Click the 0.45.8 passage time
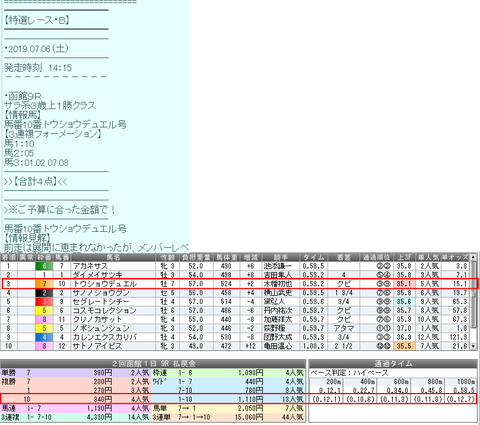The height and width of the screenshot is (425, 480). [432, 390]
